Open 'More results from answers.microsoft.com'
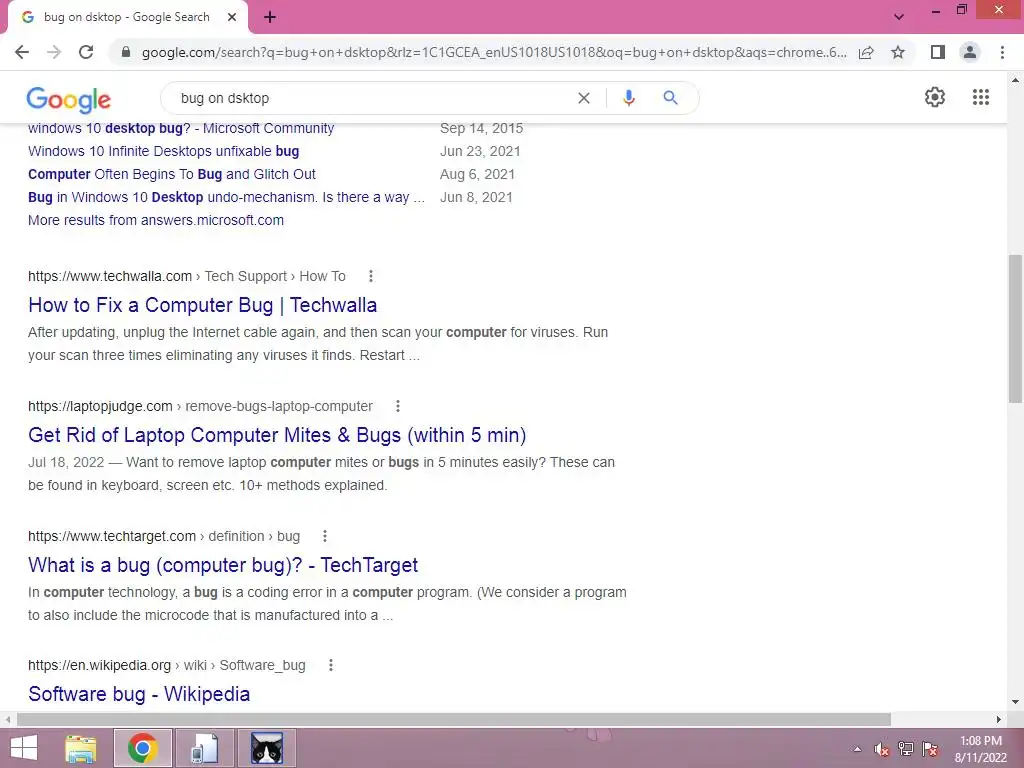 [x=155, y=220]
